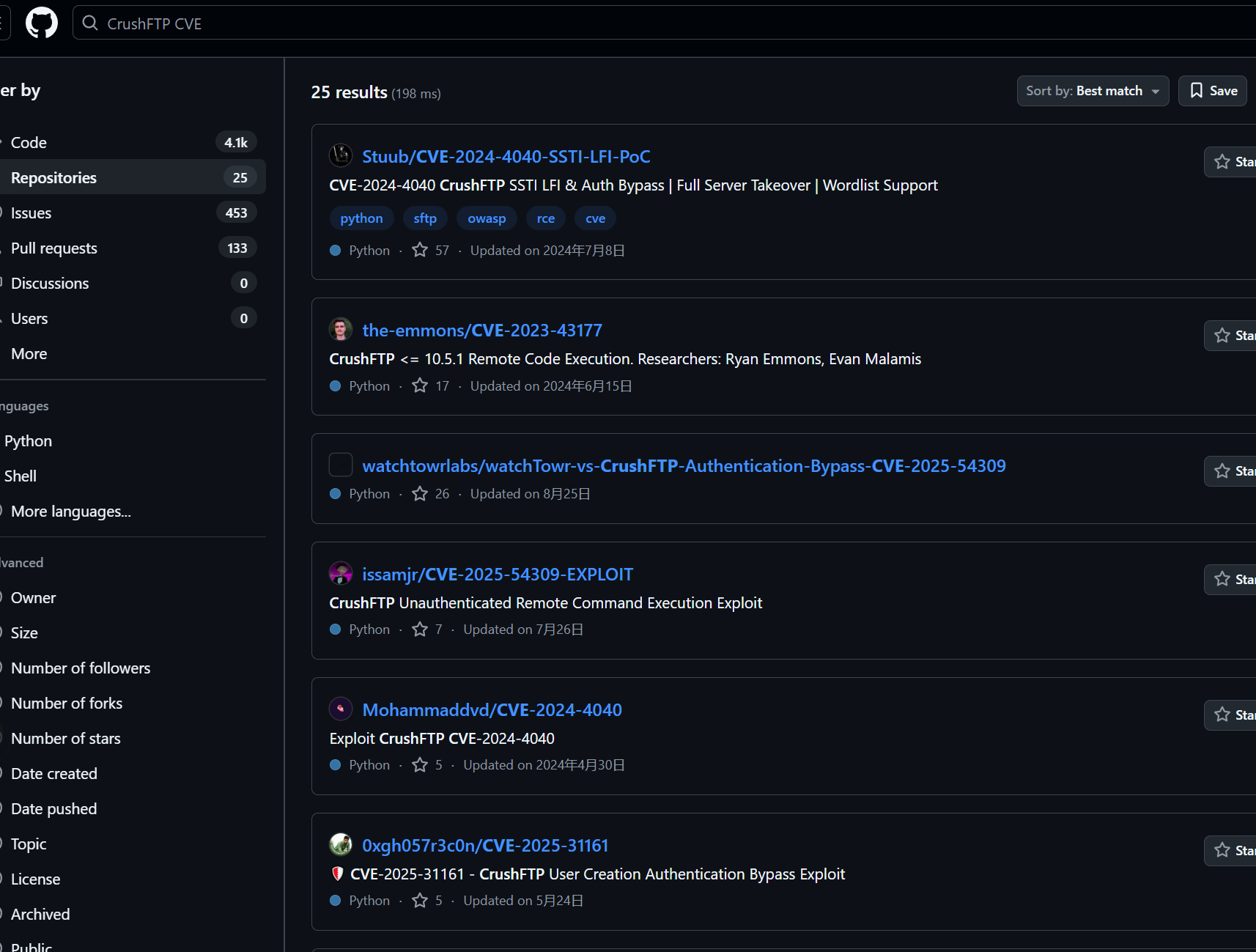Open watchtowrlabs CrushFTP Authentication Bypass repository link

click(x=684, y=466)
